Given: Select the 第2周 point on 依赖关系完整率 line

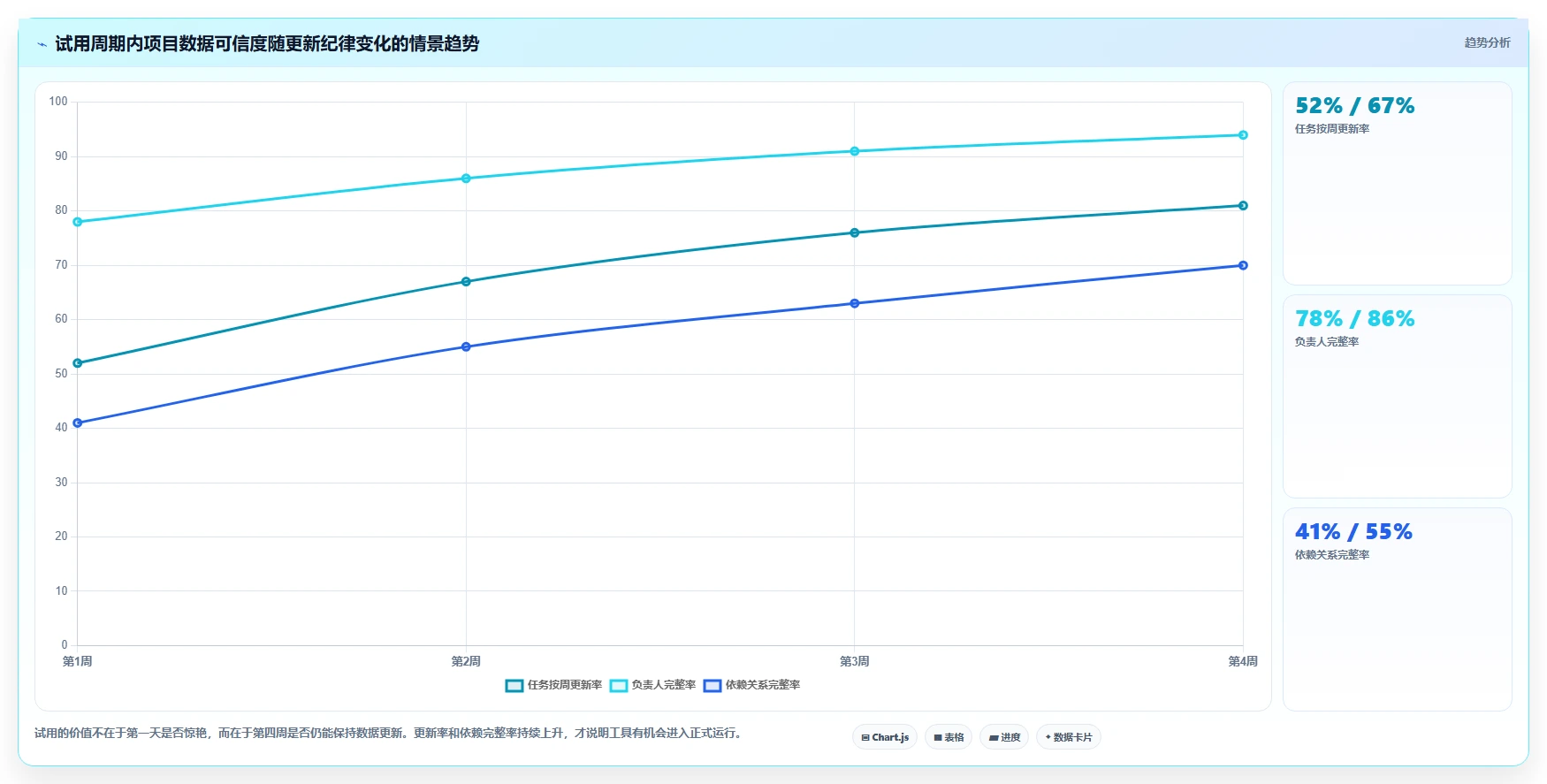Looking at the screenshot, I should pyautogui.click(x=466, y=347).
